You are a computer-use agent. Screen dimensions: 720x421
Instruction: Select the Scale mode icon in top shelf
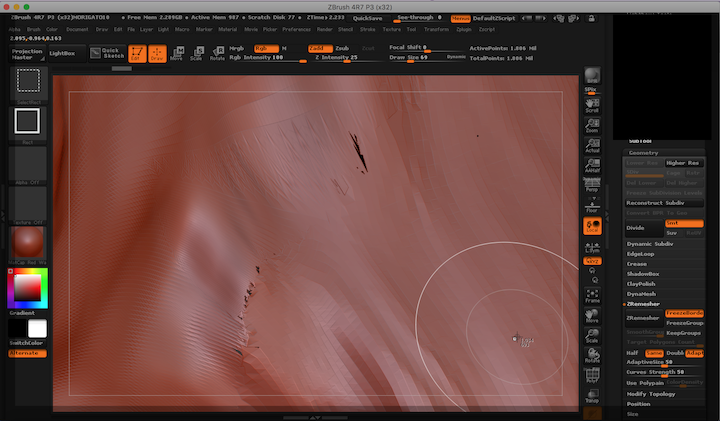[197, 53]
